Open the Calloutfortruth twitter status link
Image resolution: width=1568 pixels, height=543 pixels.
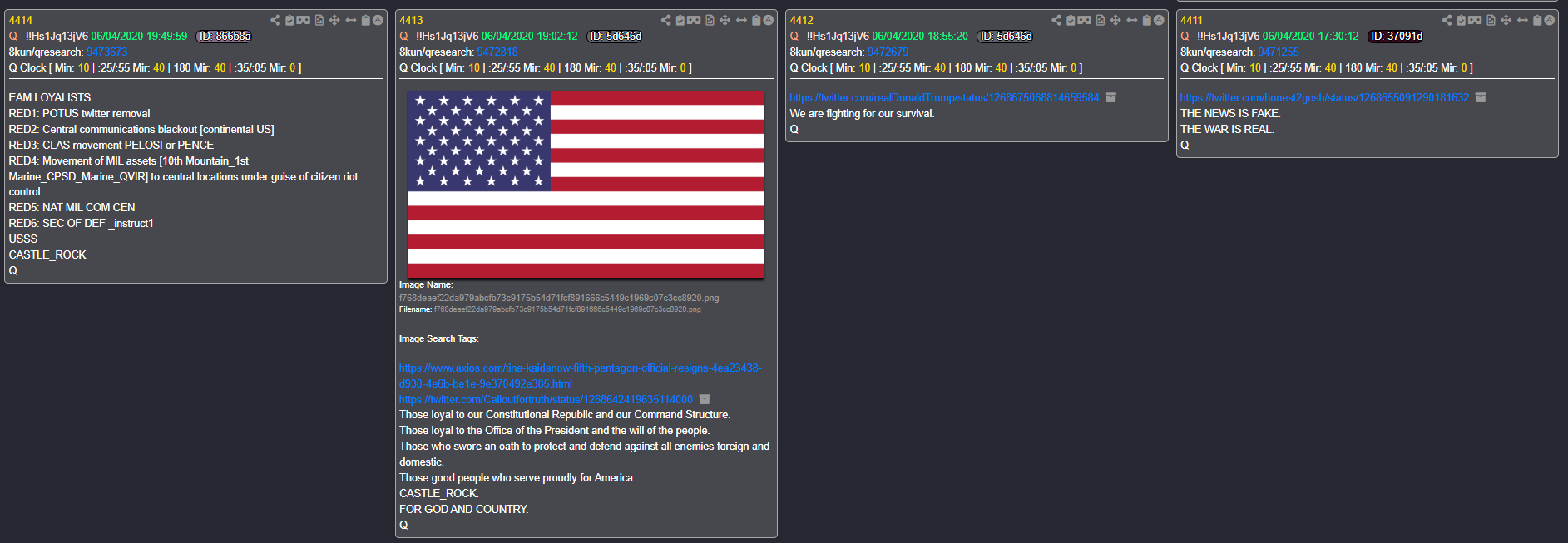(x=546, y=399)
